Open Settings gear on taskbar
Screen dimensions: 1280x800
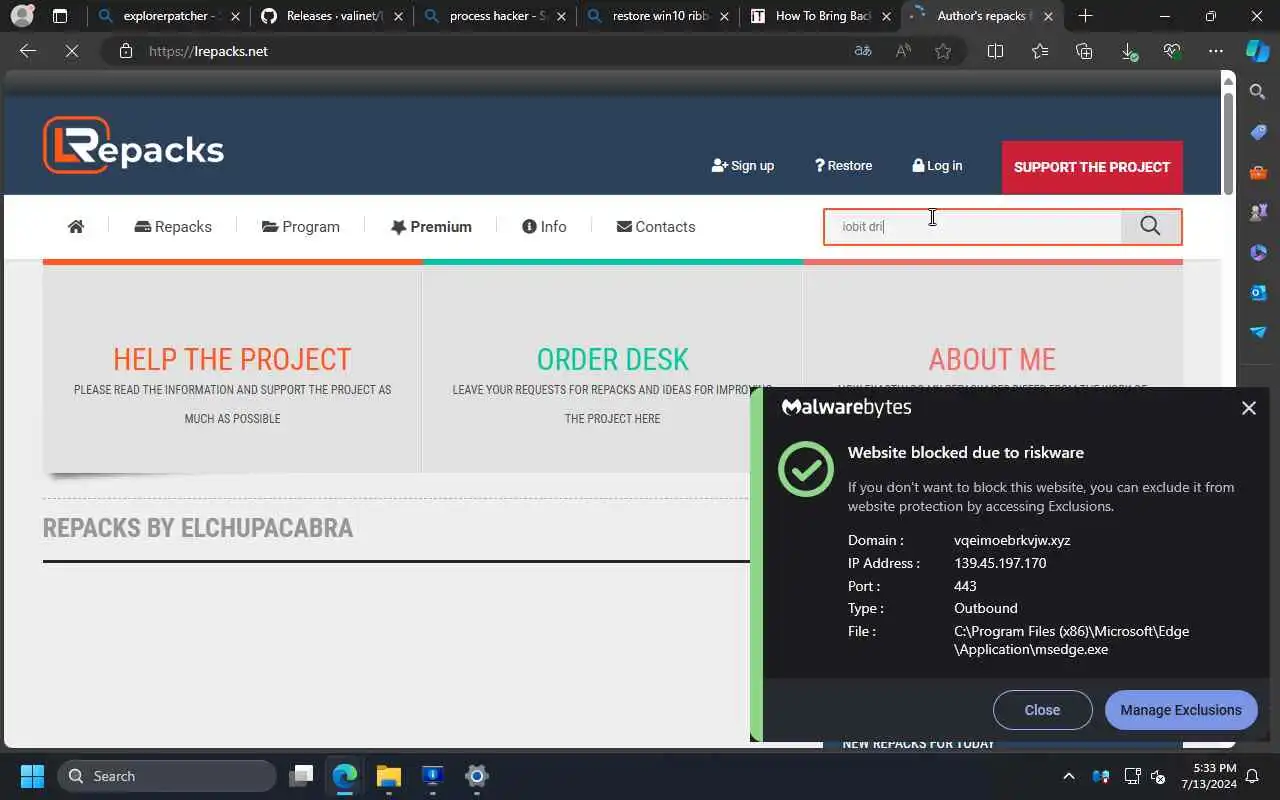click(x=477, y=776)
